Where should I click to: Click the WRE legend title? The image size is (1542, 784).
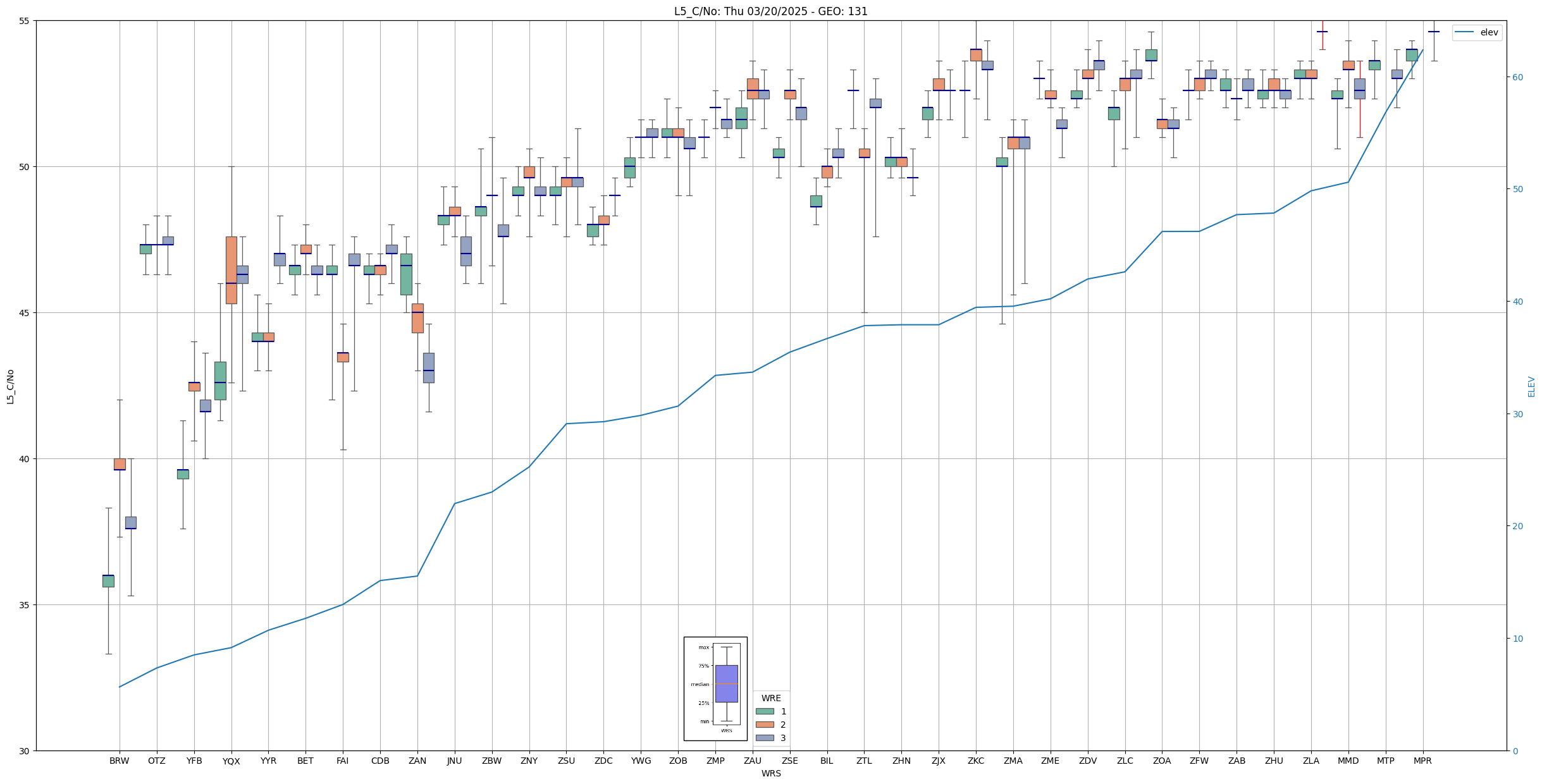770,698
